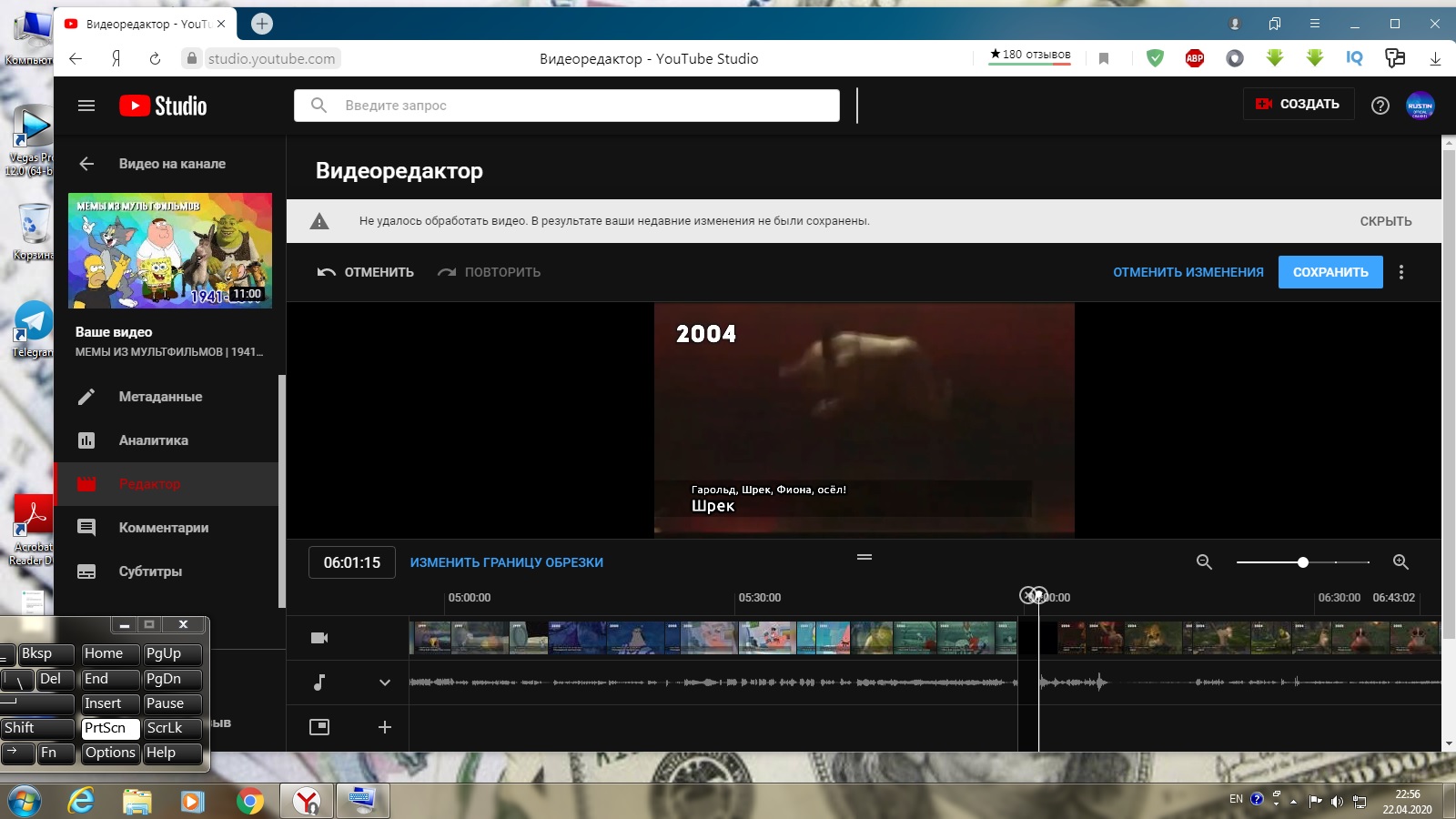Screen dimensions: 1456x819
Task: Click the video track camera icon
Action: click(319, 638)
